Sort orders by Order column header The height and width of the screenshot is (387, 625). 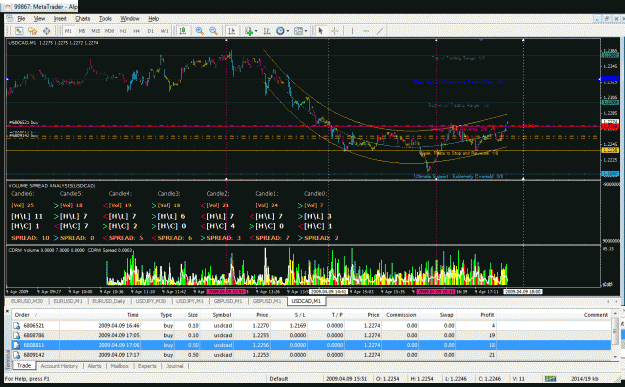click(22, 315)
